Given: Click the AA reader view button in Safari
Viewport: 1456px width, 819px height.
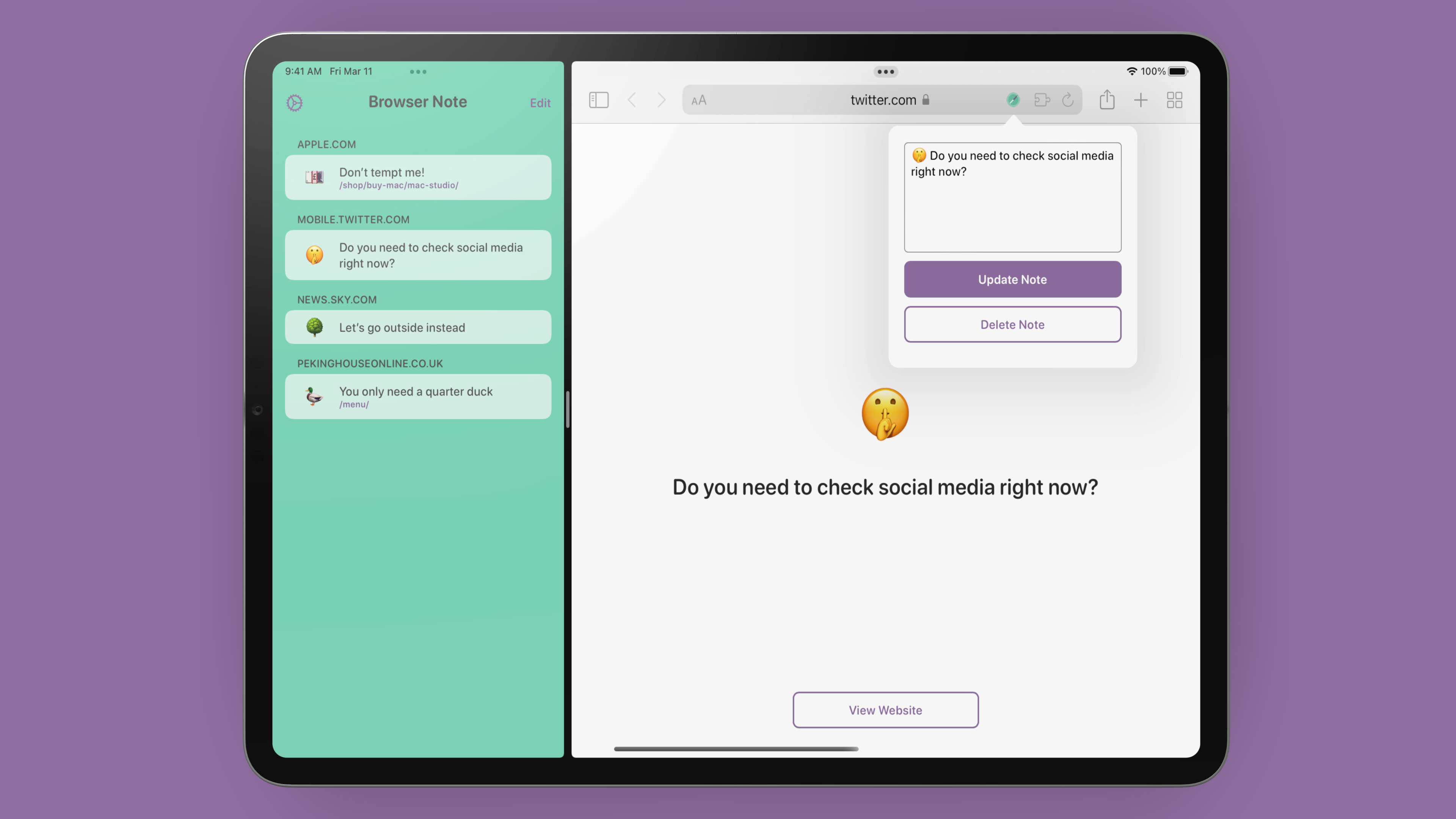Looking at the screenshot, I should (700, 100).
